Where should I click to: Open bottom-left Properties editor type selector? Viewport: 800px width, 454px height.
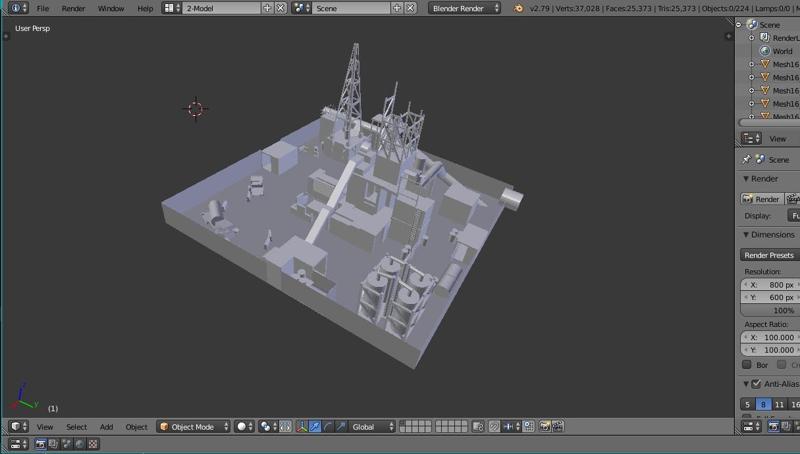click(x=18, y=444)
